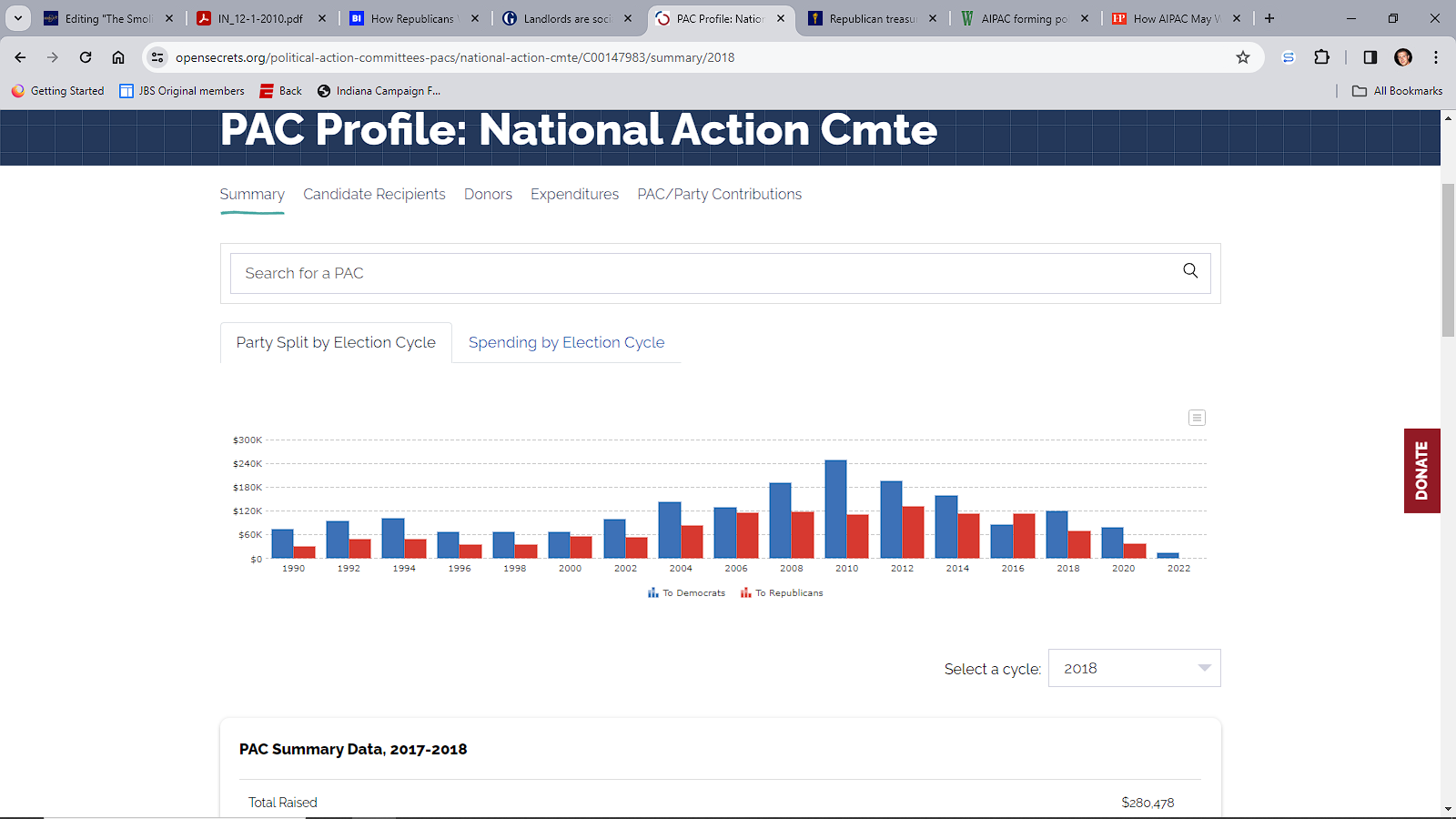Toggle To Republicans legend item
Viewport: 1456px width, 819px height.
(x=782, y=592)
